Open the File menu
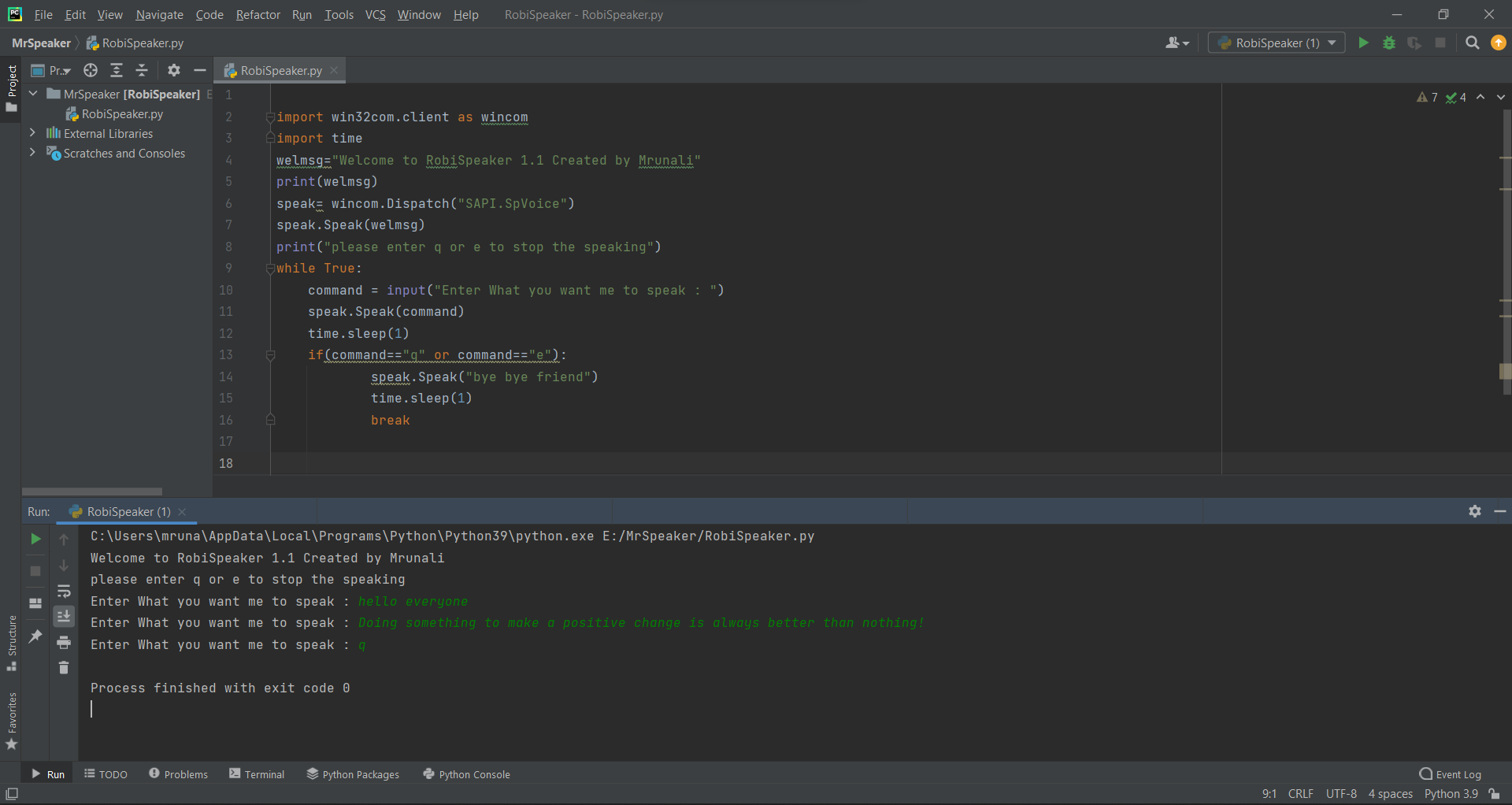The width and height of the screenshot is (1512, 805). point(43,14)
